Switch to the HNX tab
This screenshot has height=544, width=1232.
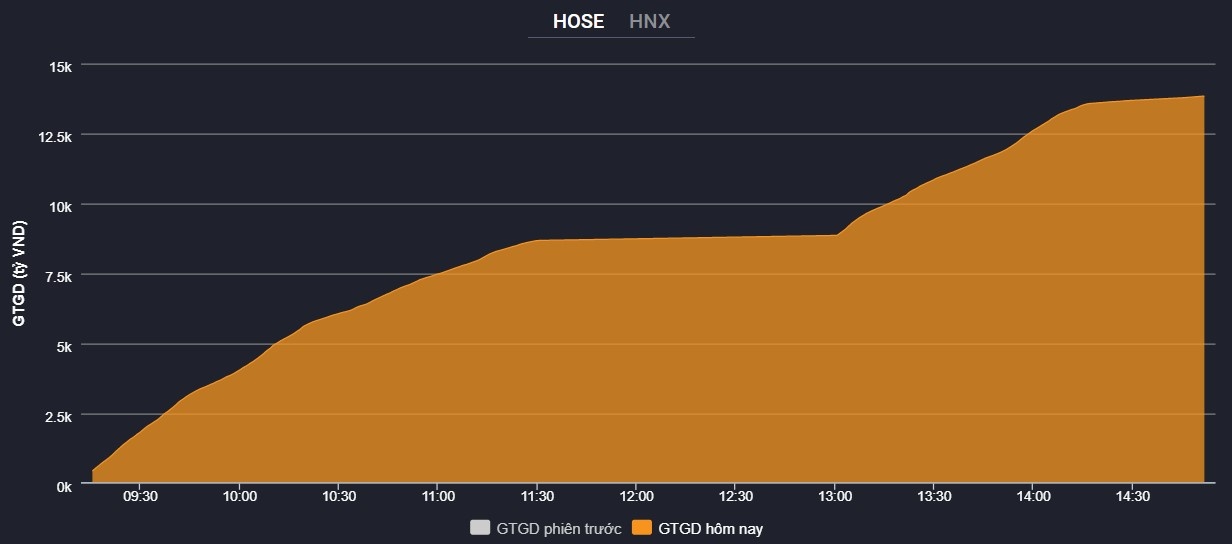[x=650, y=21]
